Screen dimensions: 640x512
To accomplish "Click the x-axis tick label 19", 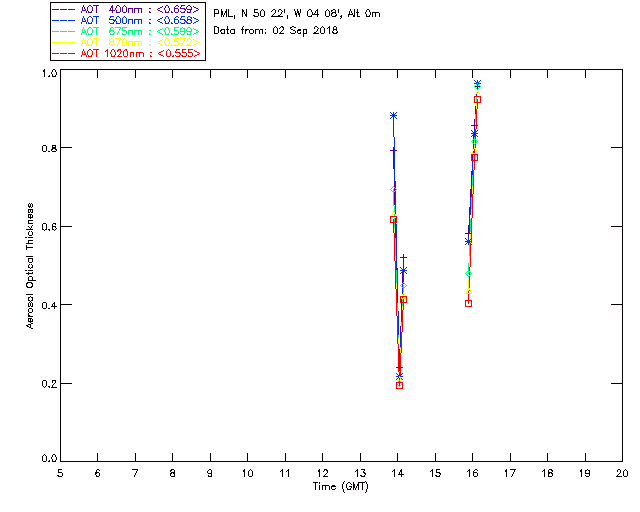I will pyautogui.click(x=585, y=473).
